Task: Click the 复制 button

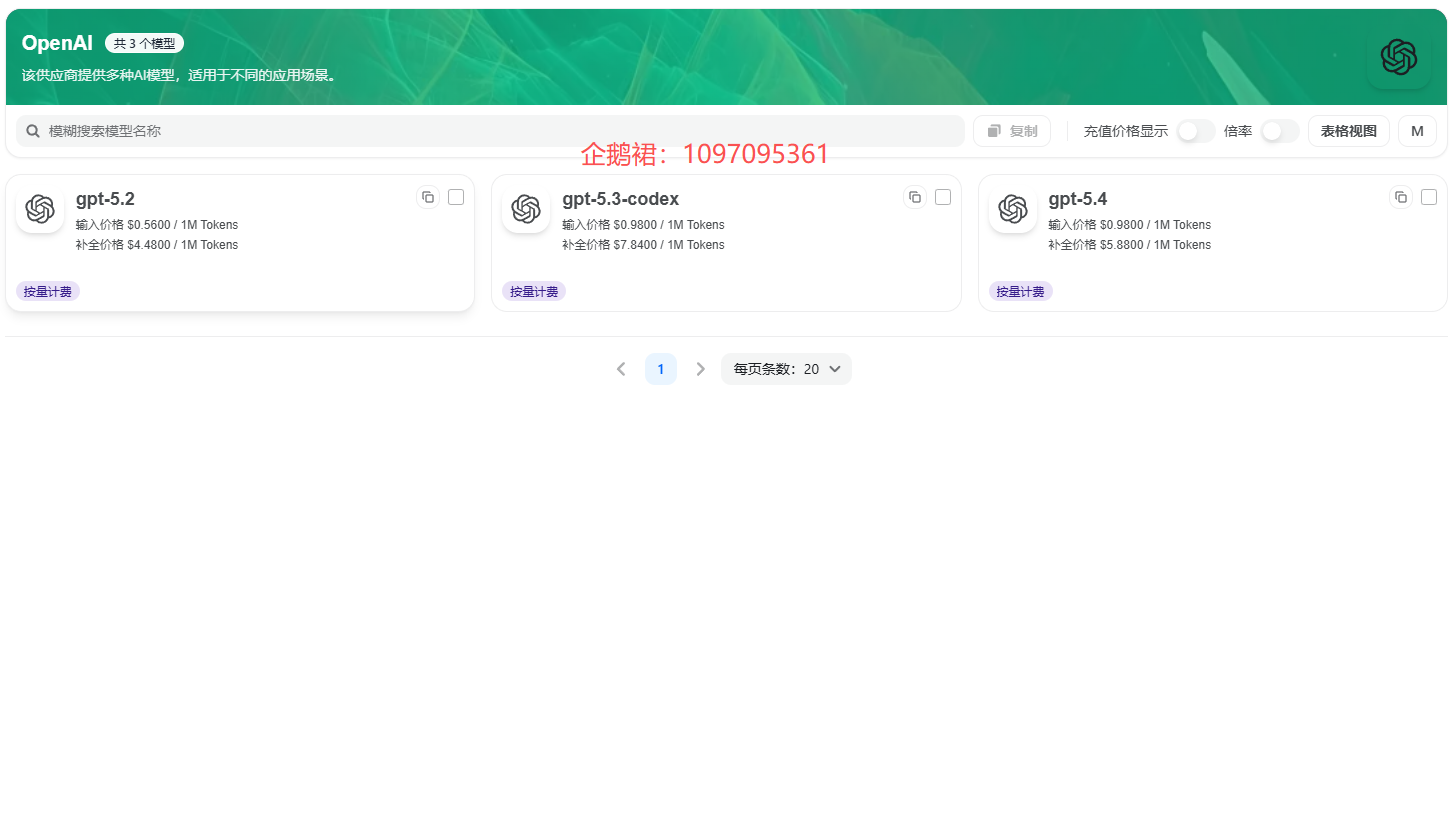Action: (x=1012, y=131)
